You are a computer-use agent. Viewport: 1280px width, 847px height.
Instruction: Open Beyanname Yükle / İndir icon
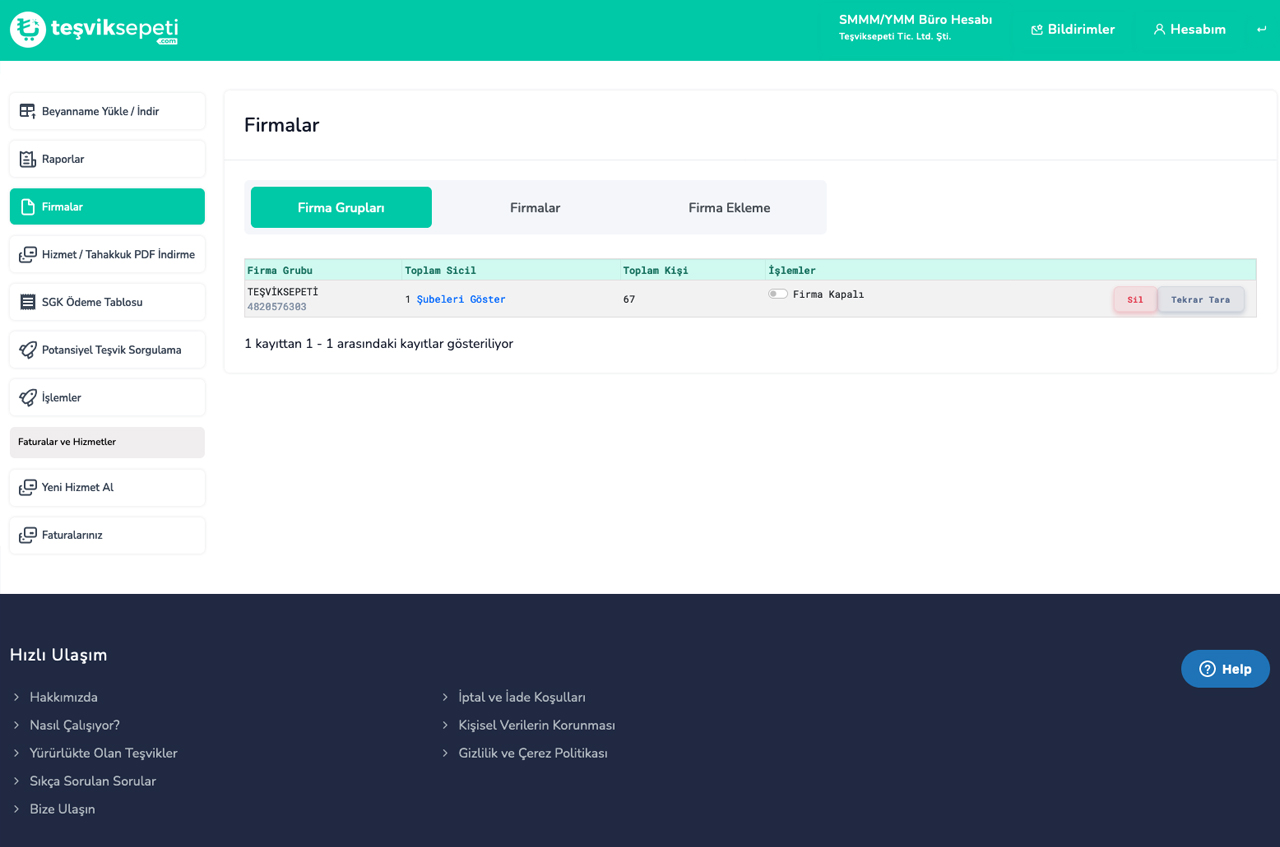click(x=28, y=111)
